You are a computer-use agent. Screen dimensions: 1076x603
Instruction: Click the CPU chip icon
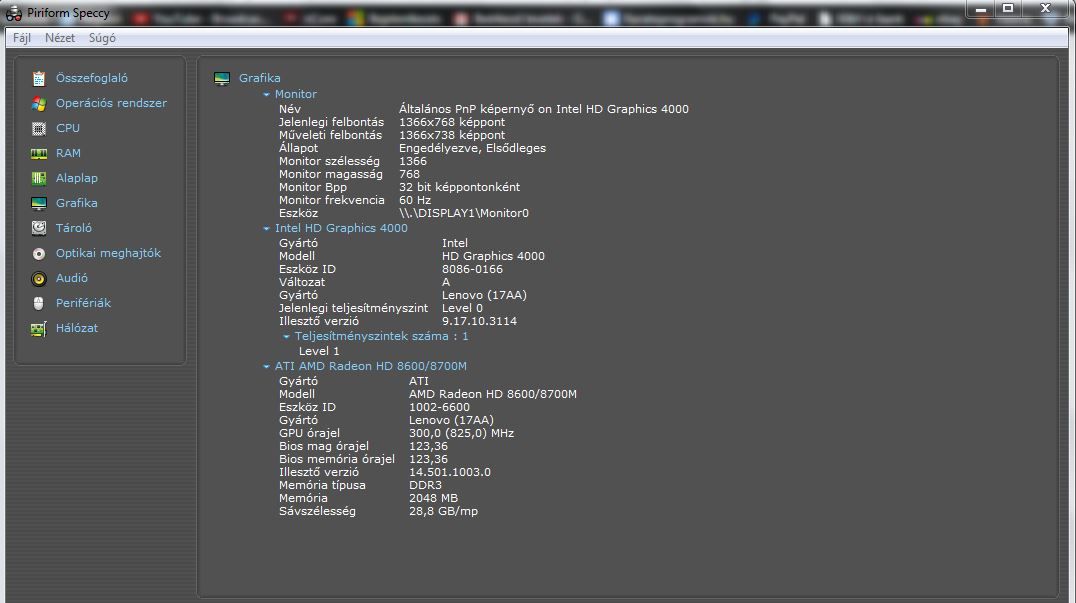(39, 128)
